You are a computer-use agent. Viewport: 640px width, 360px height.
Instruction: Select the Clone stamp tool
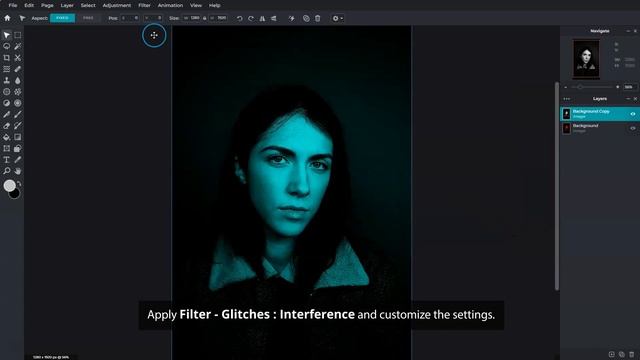(7, 80)
